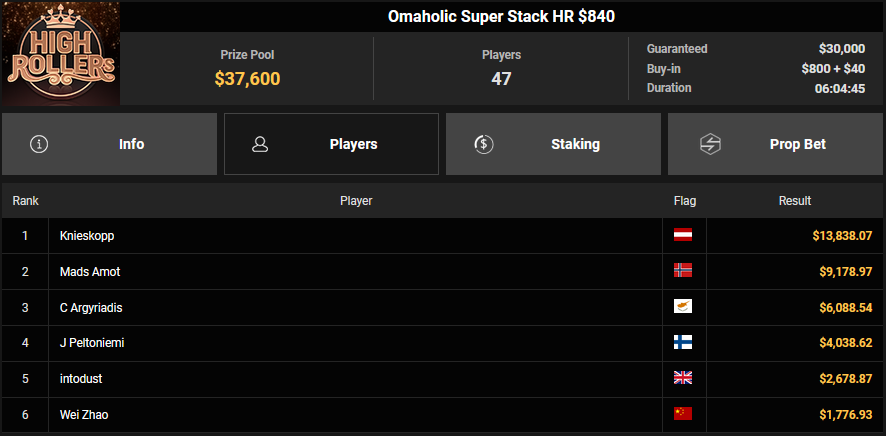The image size is (886, 436).
Task: Sort by the Result column header
Action: [795, 201]
